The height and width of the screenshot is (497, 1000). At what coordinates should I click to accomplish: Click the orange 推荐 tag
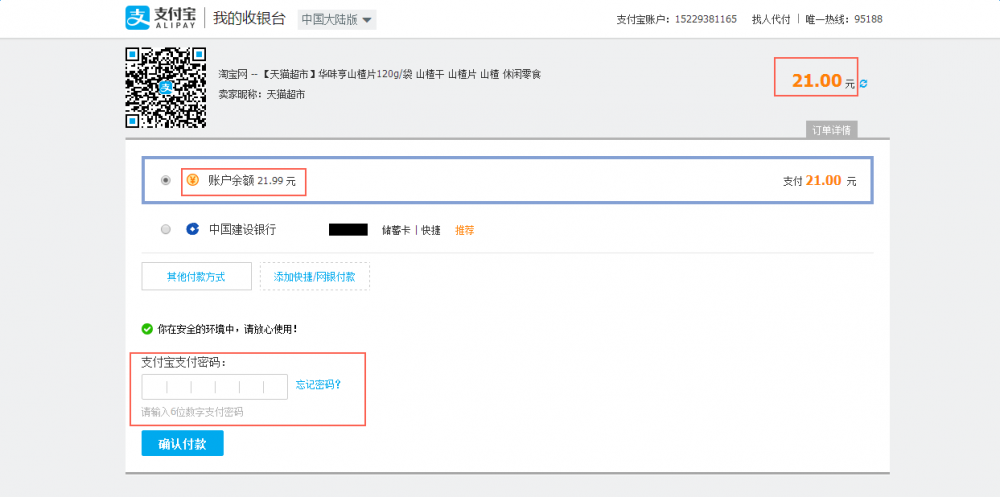[464, 230]
